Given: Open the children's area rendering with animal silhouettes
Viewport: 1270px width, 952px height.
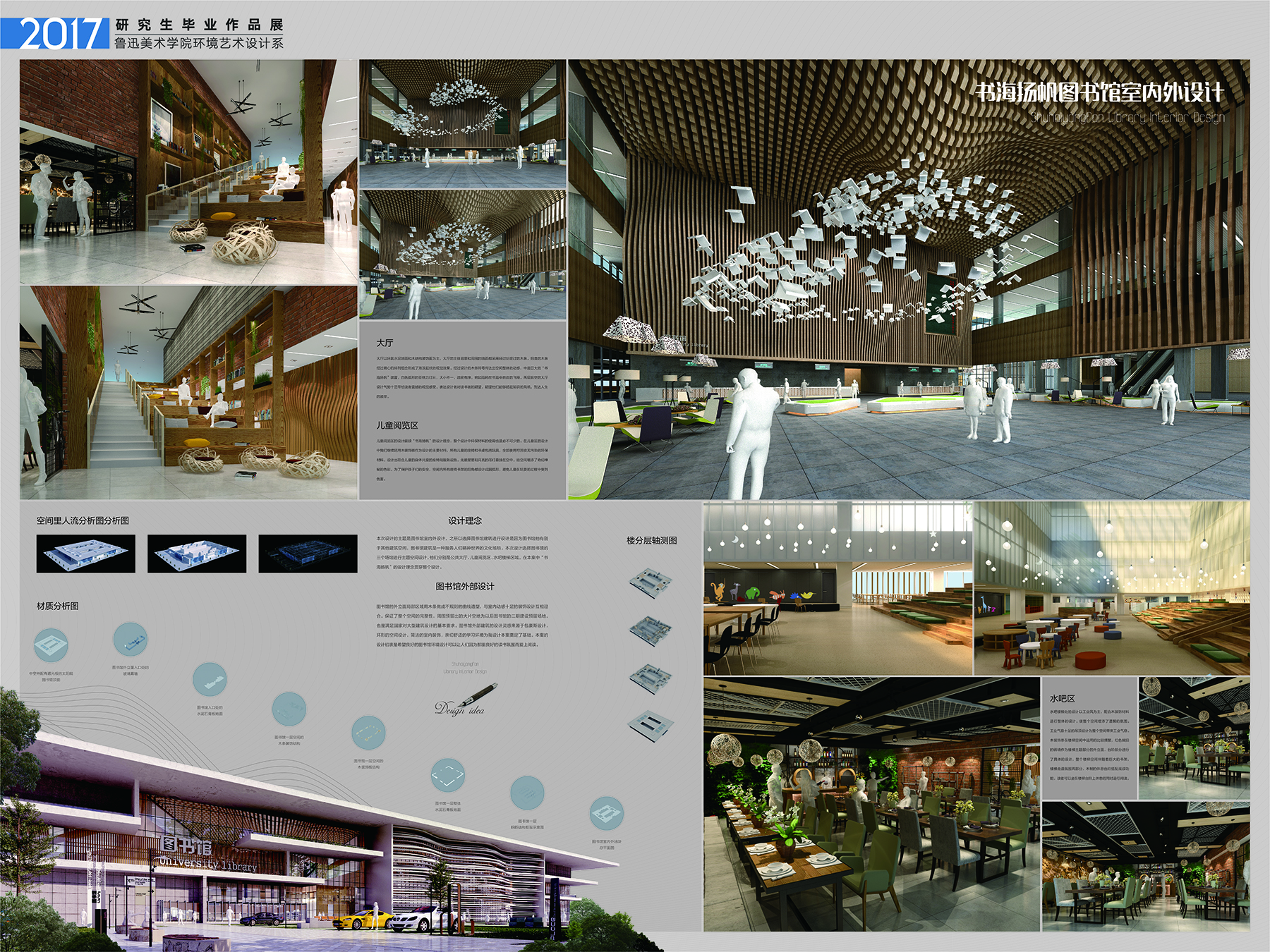Looking at the screenshot, I should point(837,588).
